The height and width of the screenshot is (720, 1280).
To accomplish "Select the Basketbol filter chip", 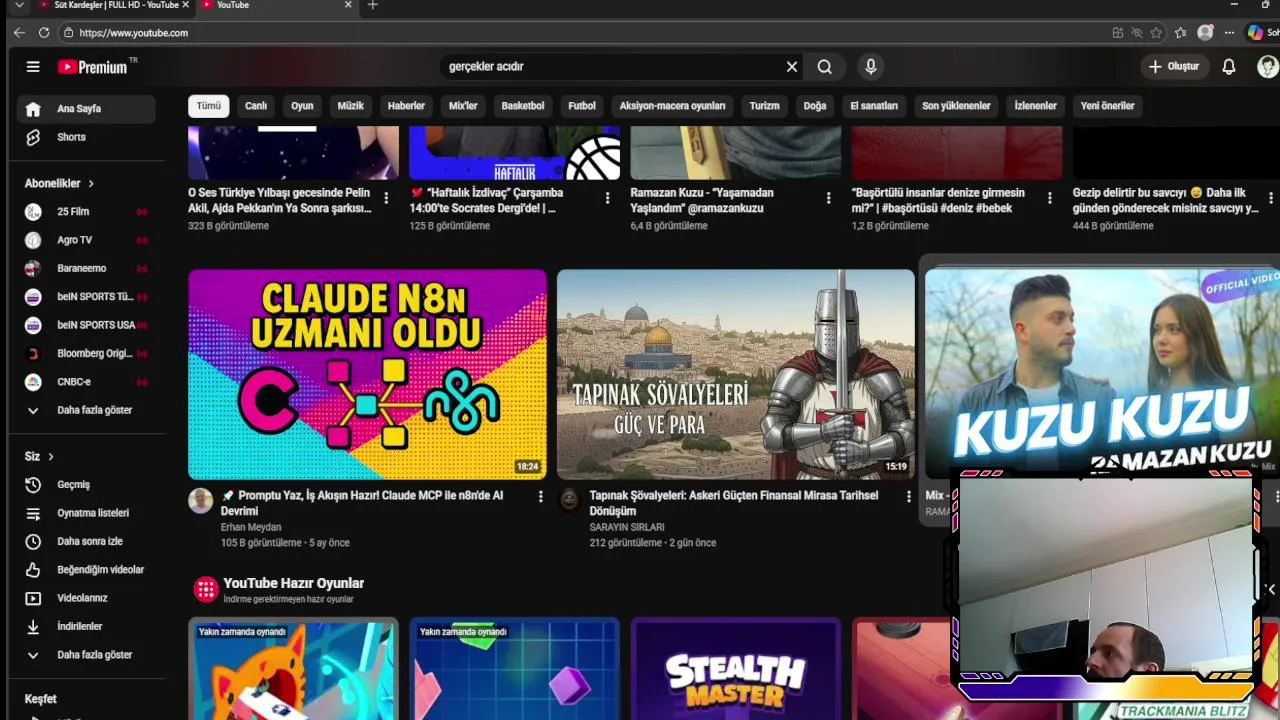I will 523,106.
